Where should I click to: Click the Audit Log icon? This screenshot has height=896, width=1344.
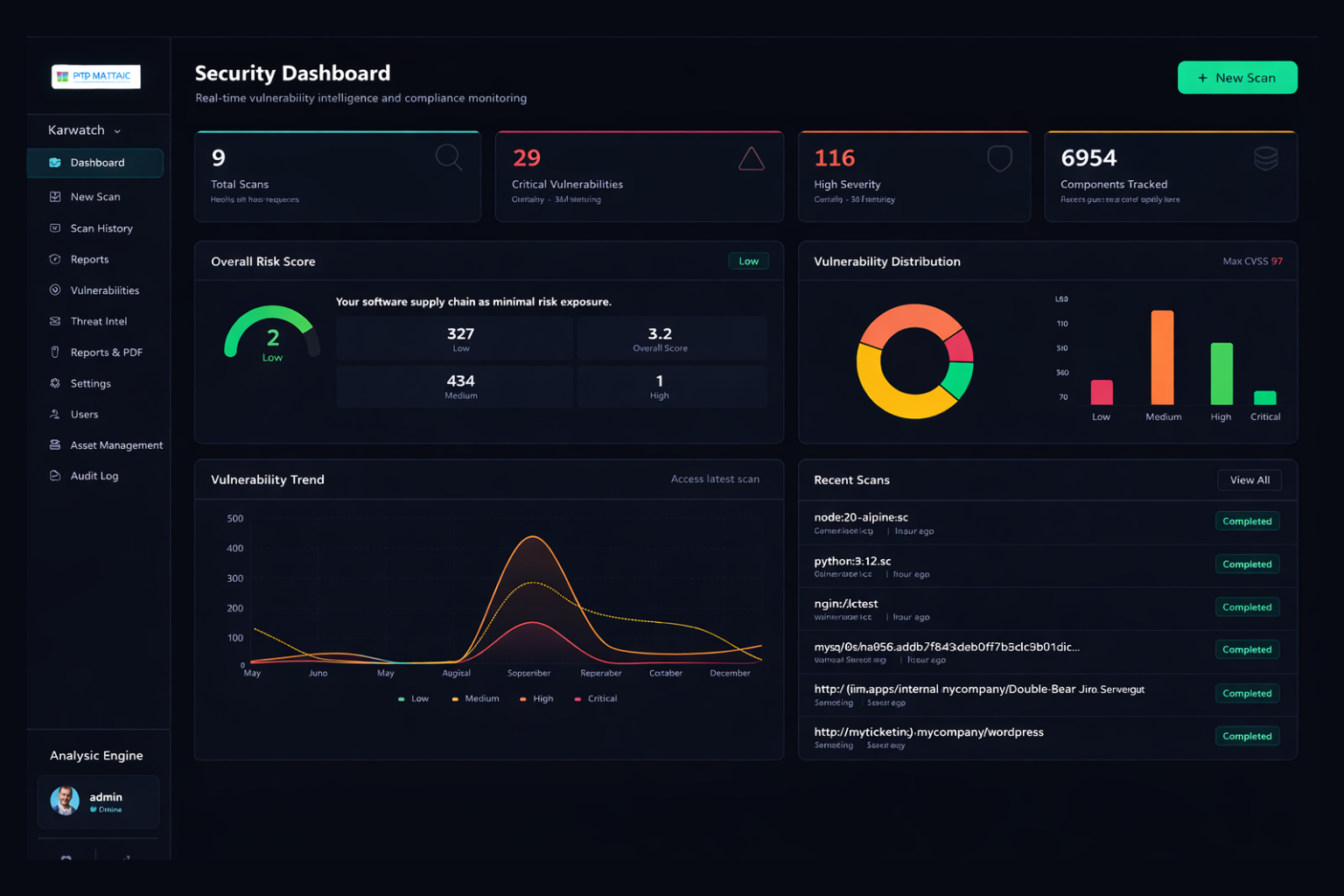[x=55, y=476]
